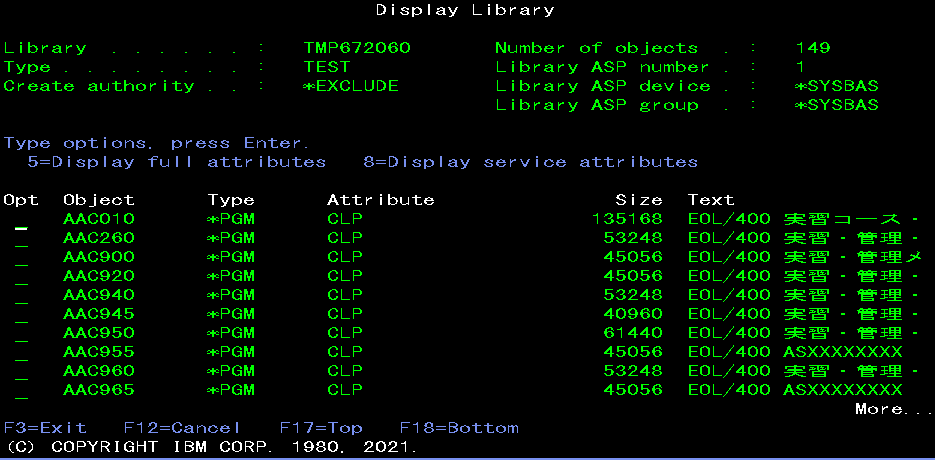
Task: Click text EOL/400 ASXXXXXXXX for AAC955
Action: (x=795, y=352)
